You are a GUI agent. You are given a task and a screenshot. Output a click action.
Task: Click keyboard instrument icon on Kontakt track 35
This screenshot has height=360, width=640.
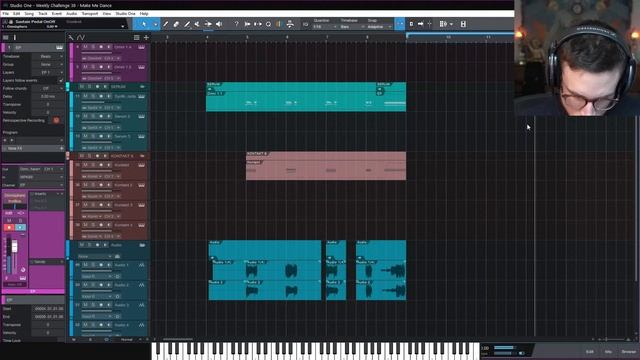[141, 165]
